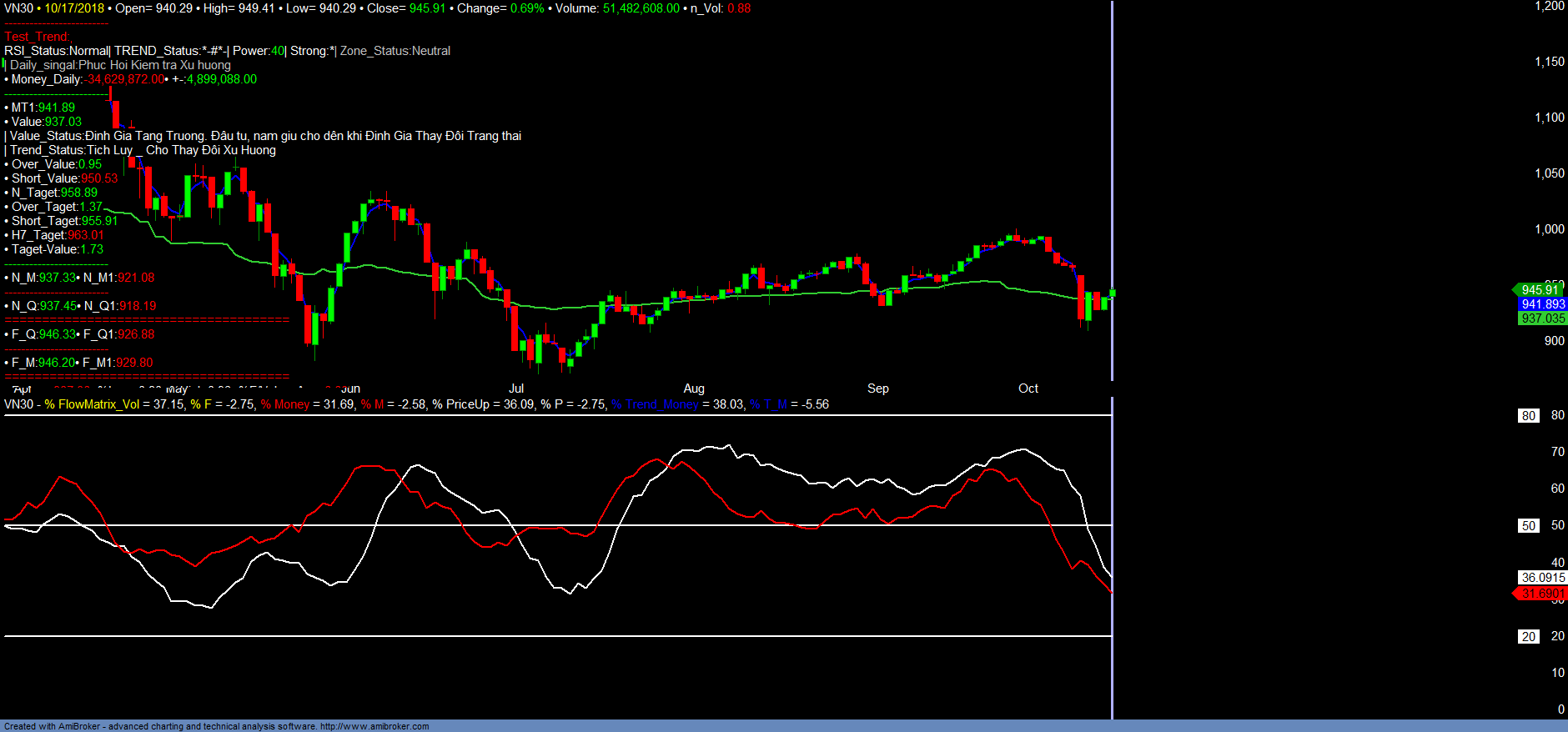Click the Sep label on time axis
The image size is (1568, 732).
878,389
